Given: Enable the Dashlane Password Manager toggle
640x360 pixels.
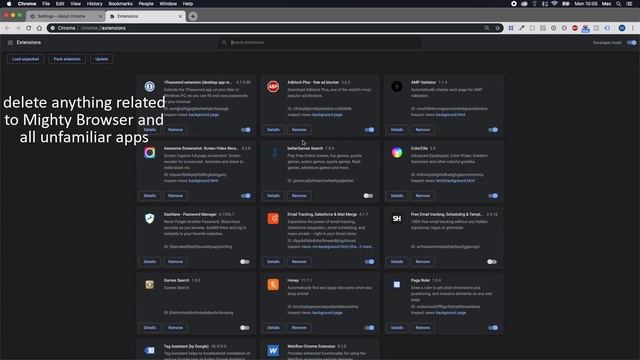Looking at the screenshot, I should pos(244,262).
